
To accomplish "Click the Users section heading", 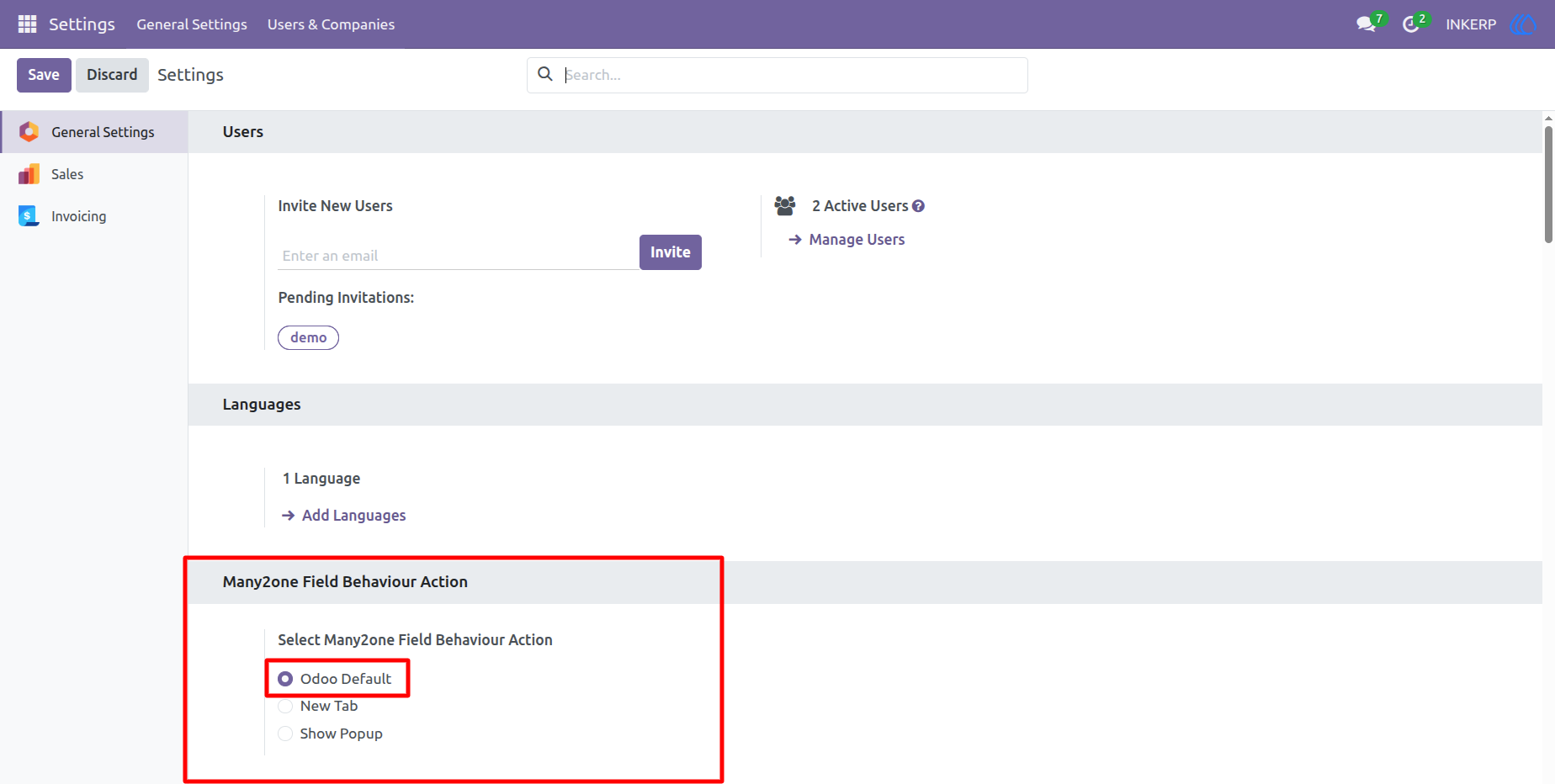I will tap(243, 132).
